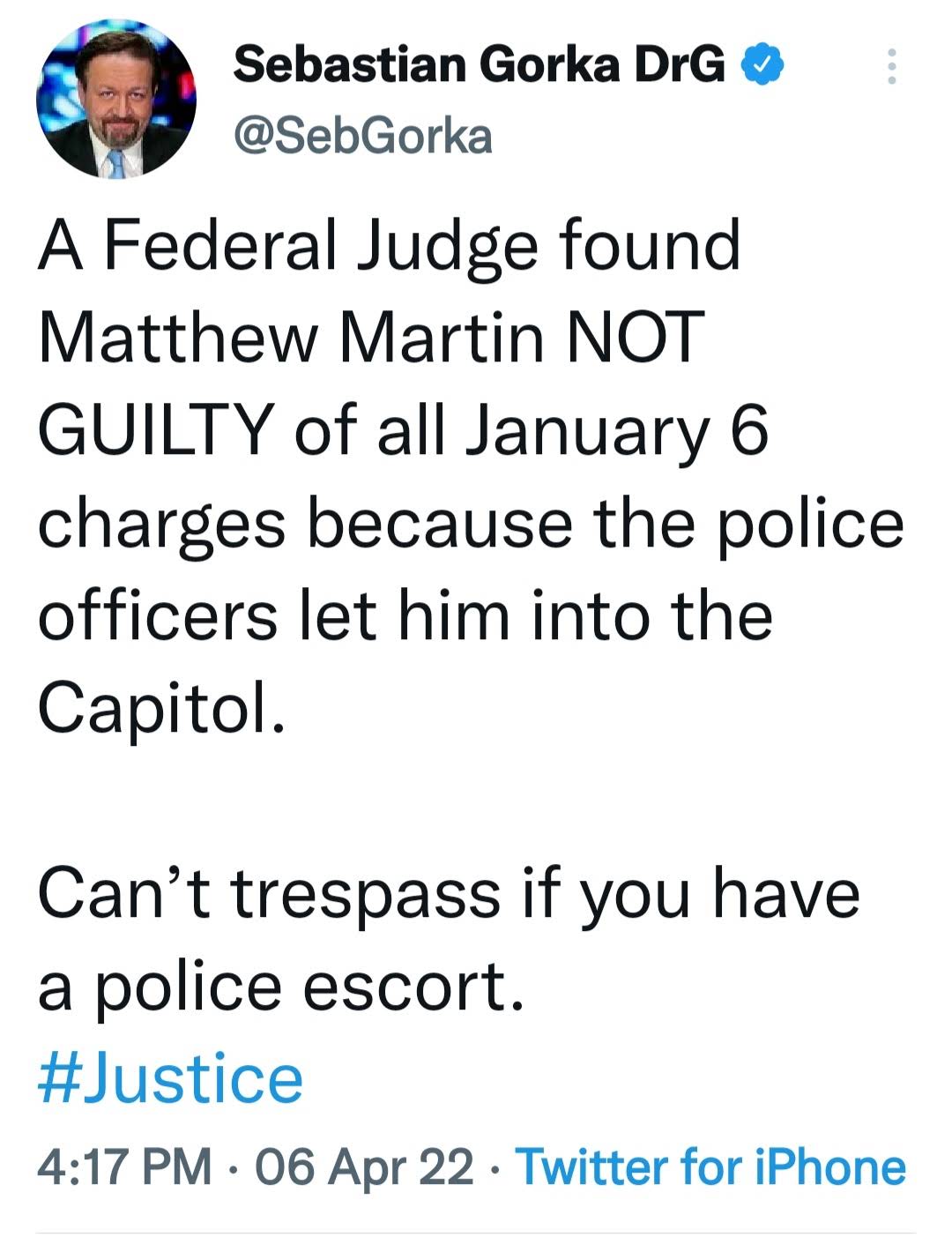Click the @SebGorka handle
Viewport: 952px width, 1237px height.
pos(362,136)
